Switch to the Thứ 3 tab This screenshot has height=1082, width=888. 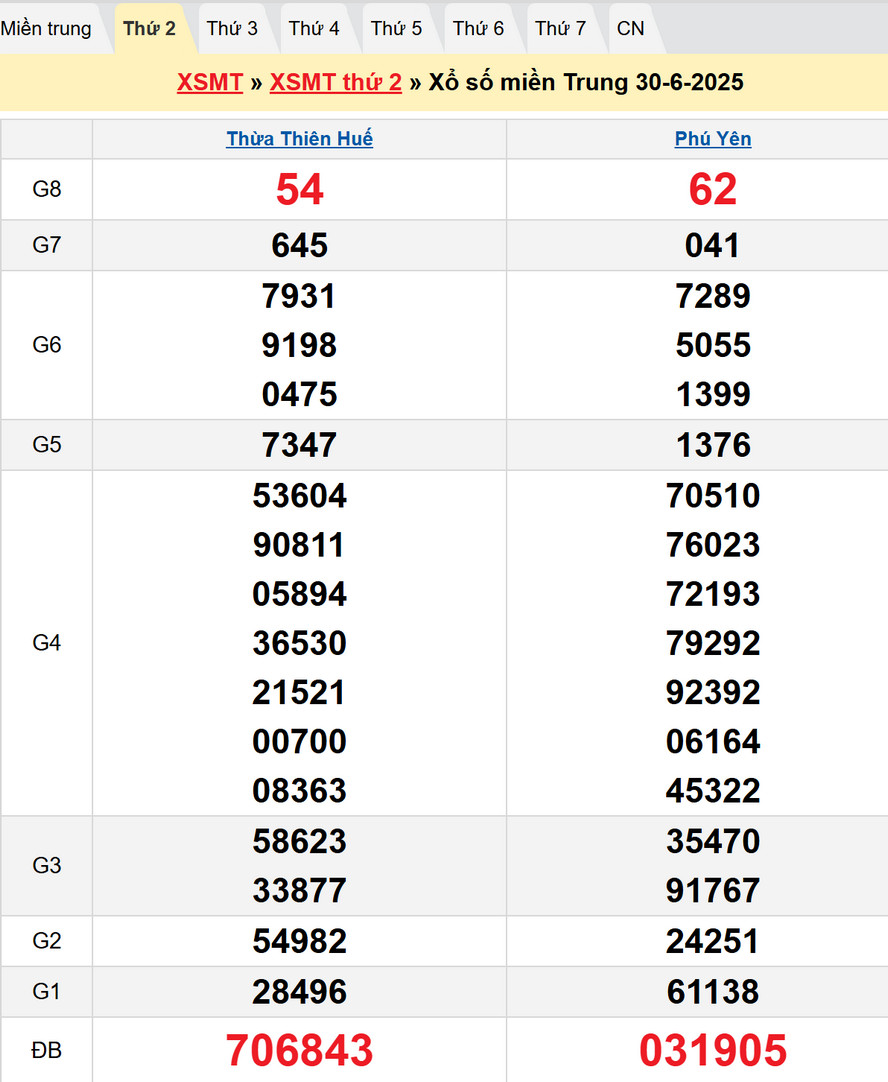[232, 28]
